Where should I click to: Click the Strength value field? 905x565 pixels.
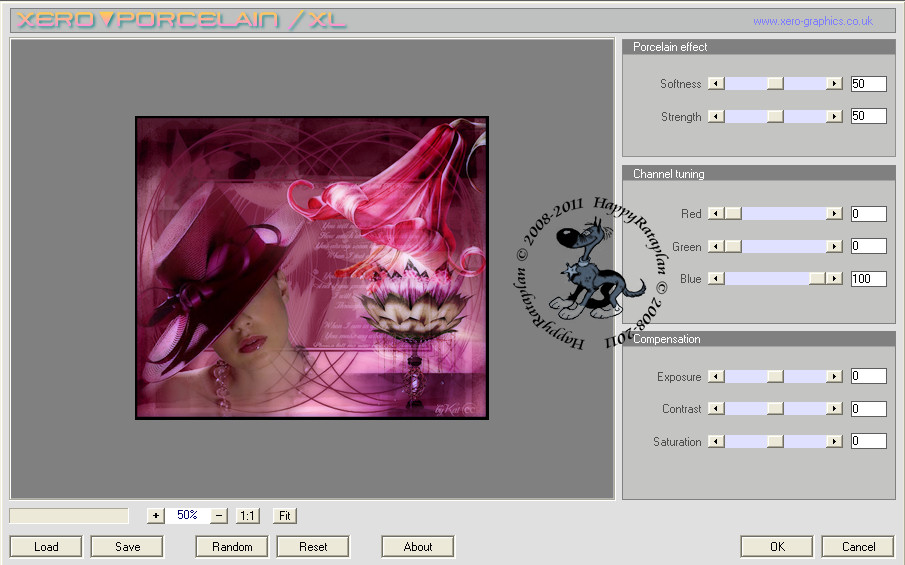[x=869, y=116]
